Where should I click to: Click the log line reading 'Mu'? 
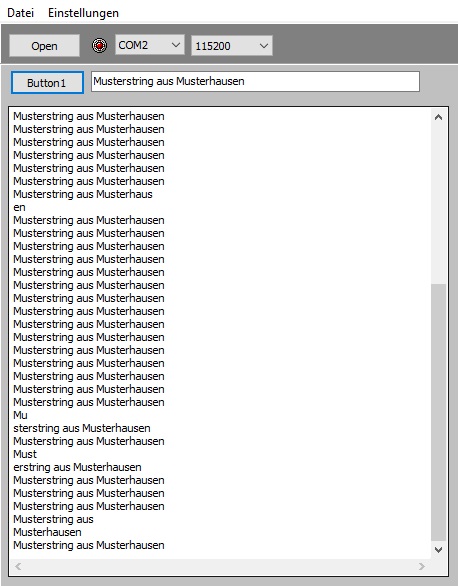[20, 415]
